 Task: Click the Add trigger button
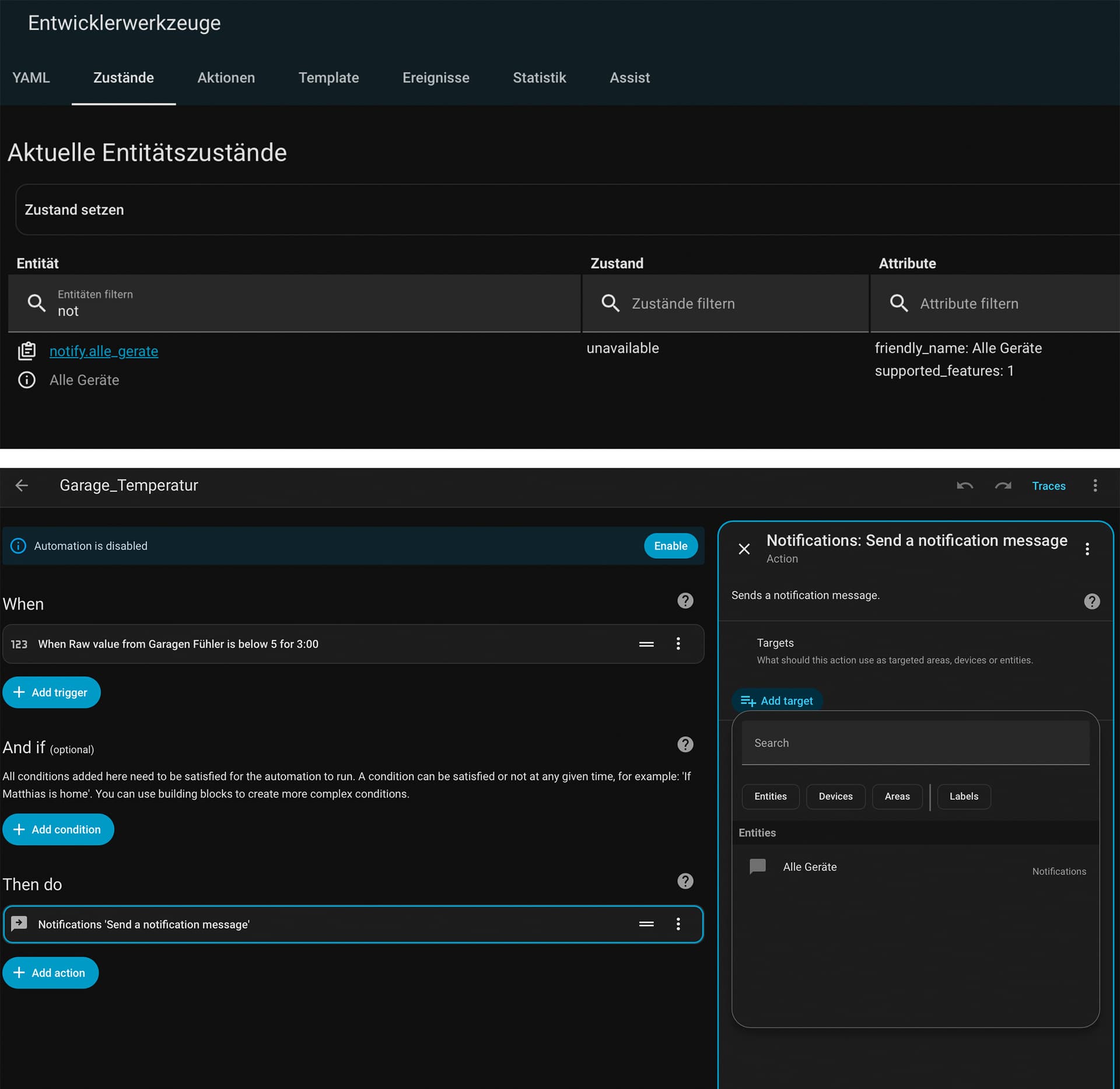tap(51, 692)
